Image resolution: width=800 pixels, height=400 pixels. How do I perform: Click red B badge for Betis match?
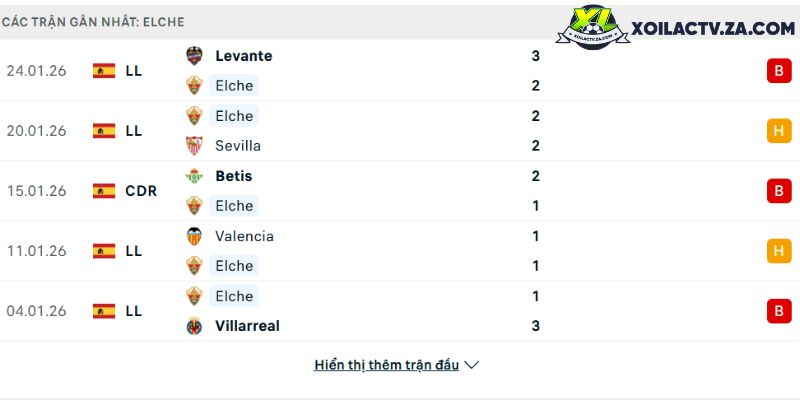pos(779,191)
